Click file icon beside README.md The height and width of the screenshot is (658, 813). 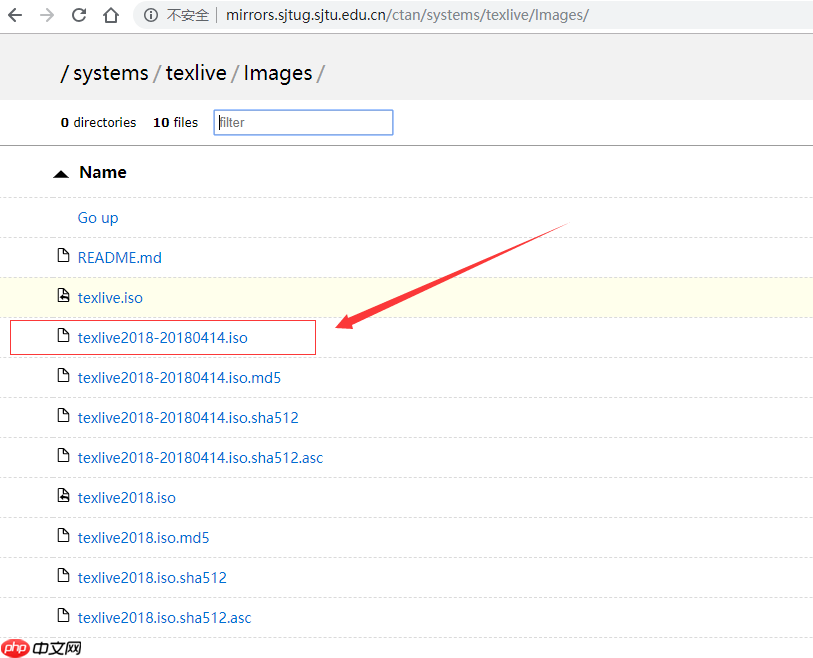(x=63, y=256)
